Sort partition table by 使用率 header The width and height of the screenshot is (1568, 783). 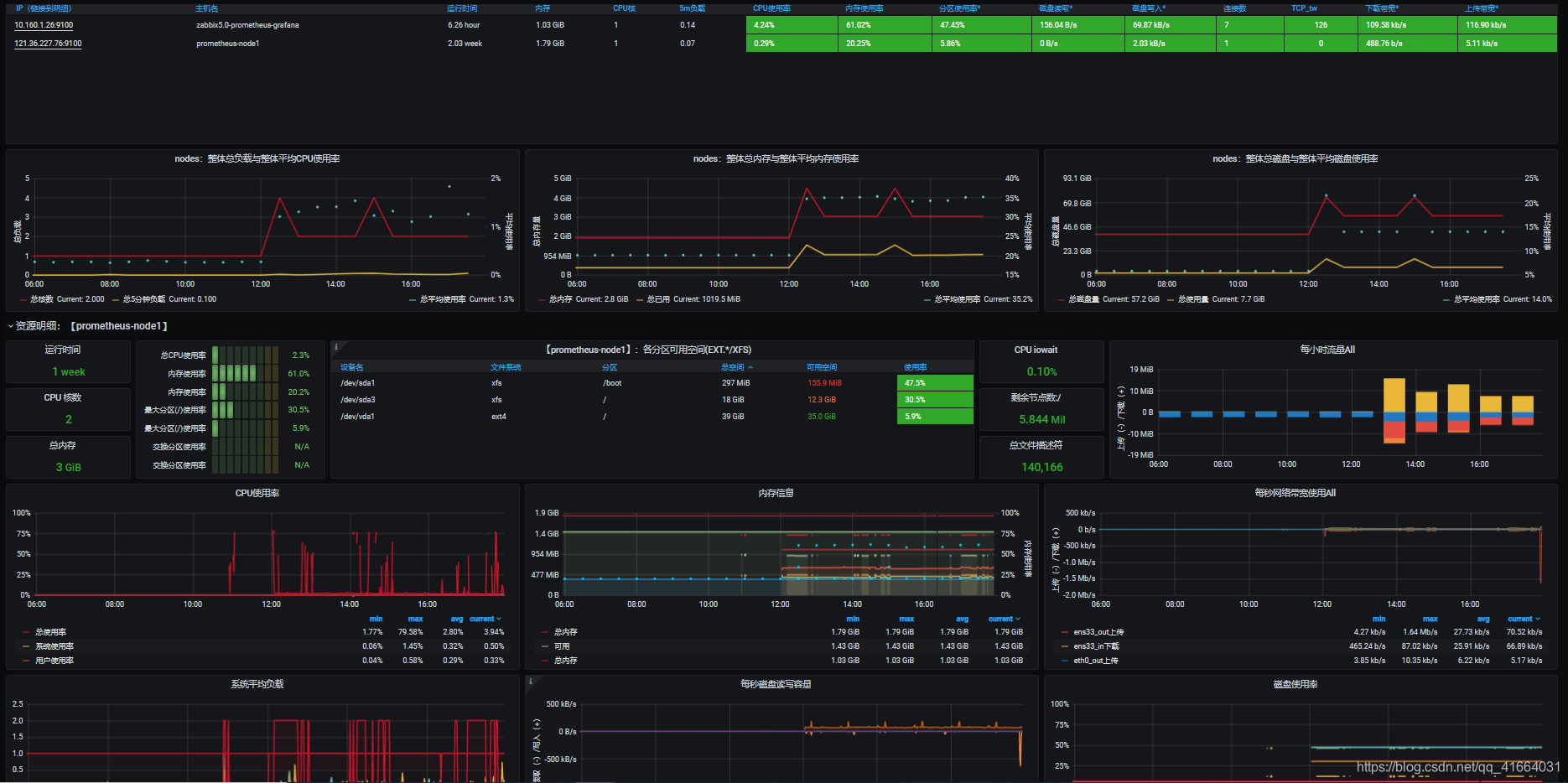[916, 367]
